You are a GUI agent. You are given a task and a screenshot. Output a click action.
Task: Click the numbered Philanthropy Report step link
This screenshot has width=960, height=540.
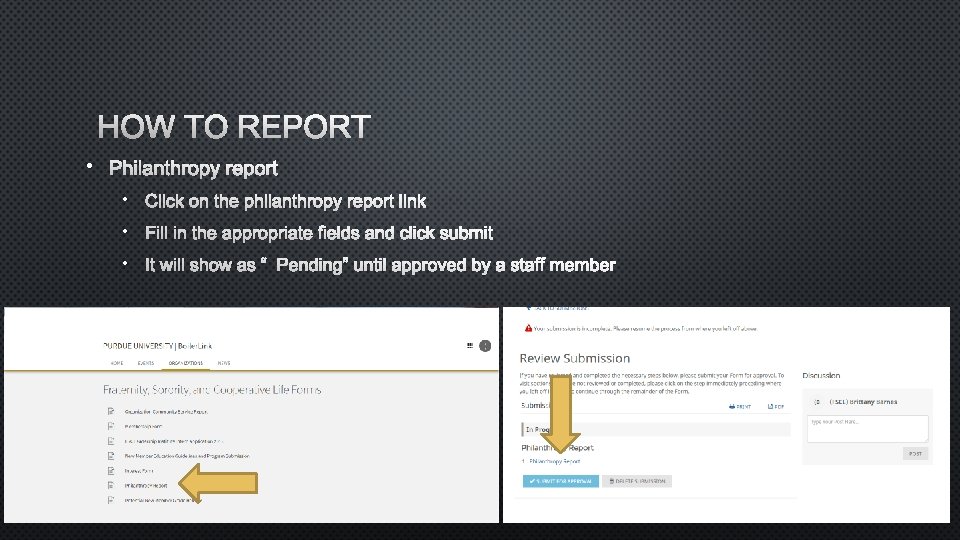click(555, 462)
